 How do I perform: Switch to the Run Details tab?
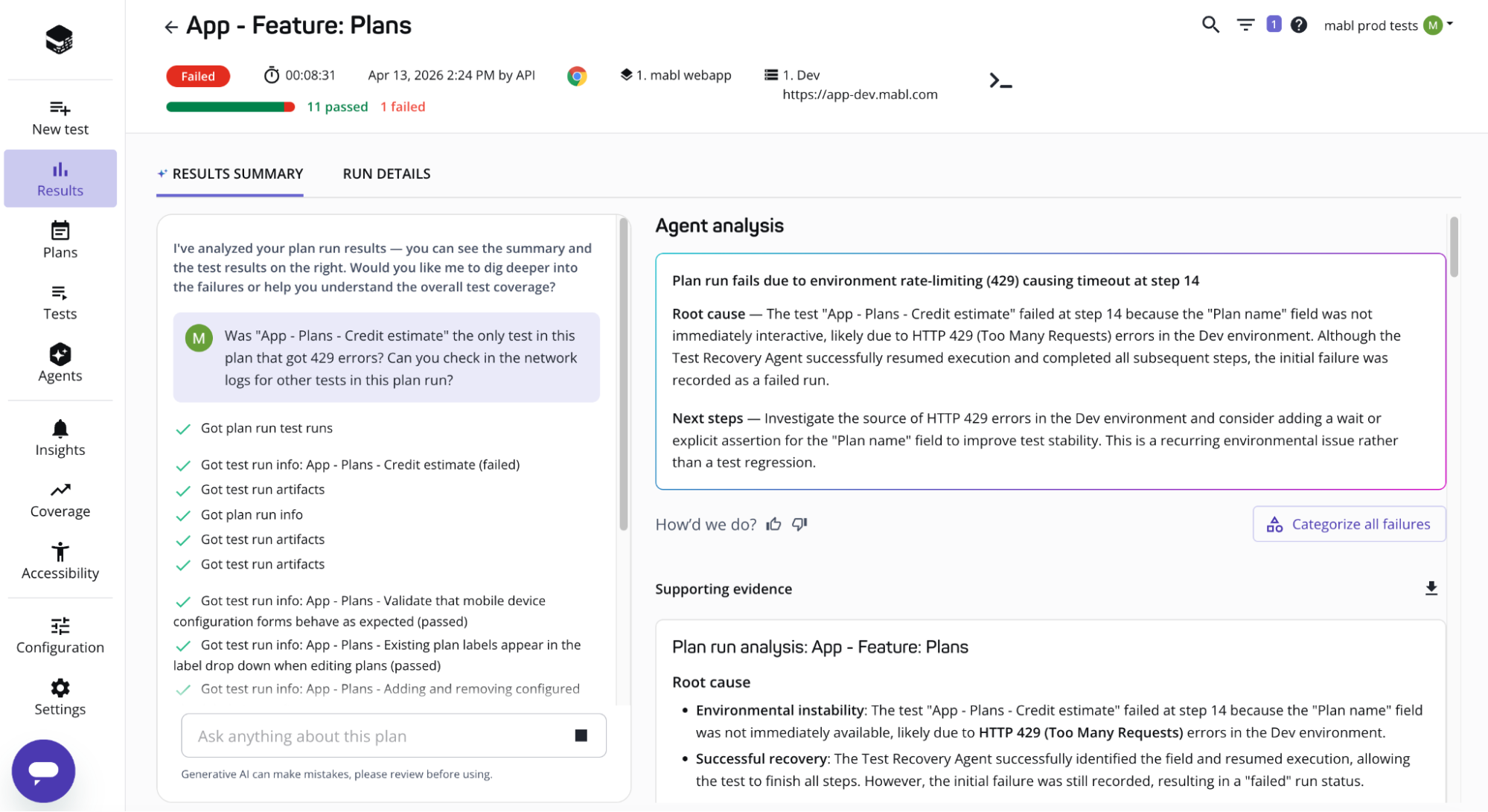click(x=386, y=173)
